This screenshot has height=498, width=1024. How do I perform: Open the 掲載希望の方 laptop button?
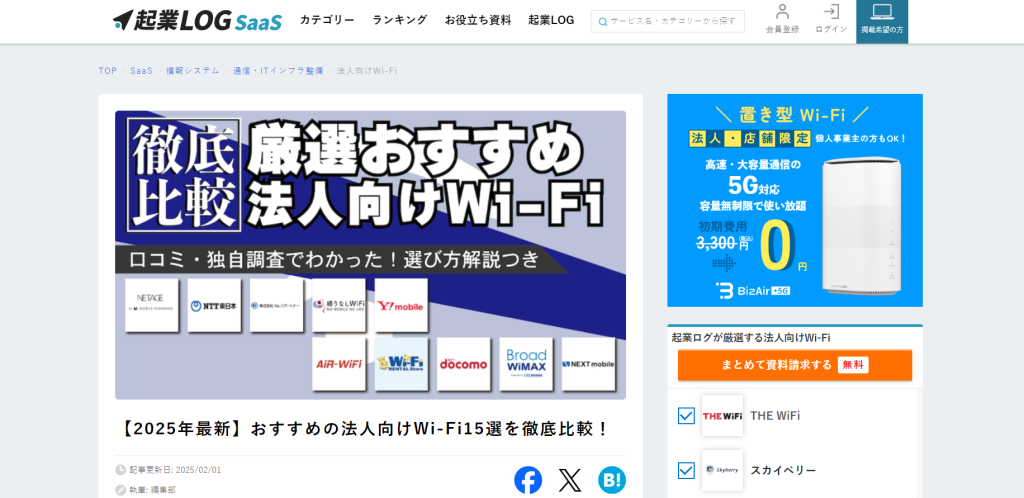click(882, 20)
